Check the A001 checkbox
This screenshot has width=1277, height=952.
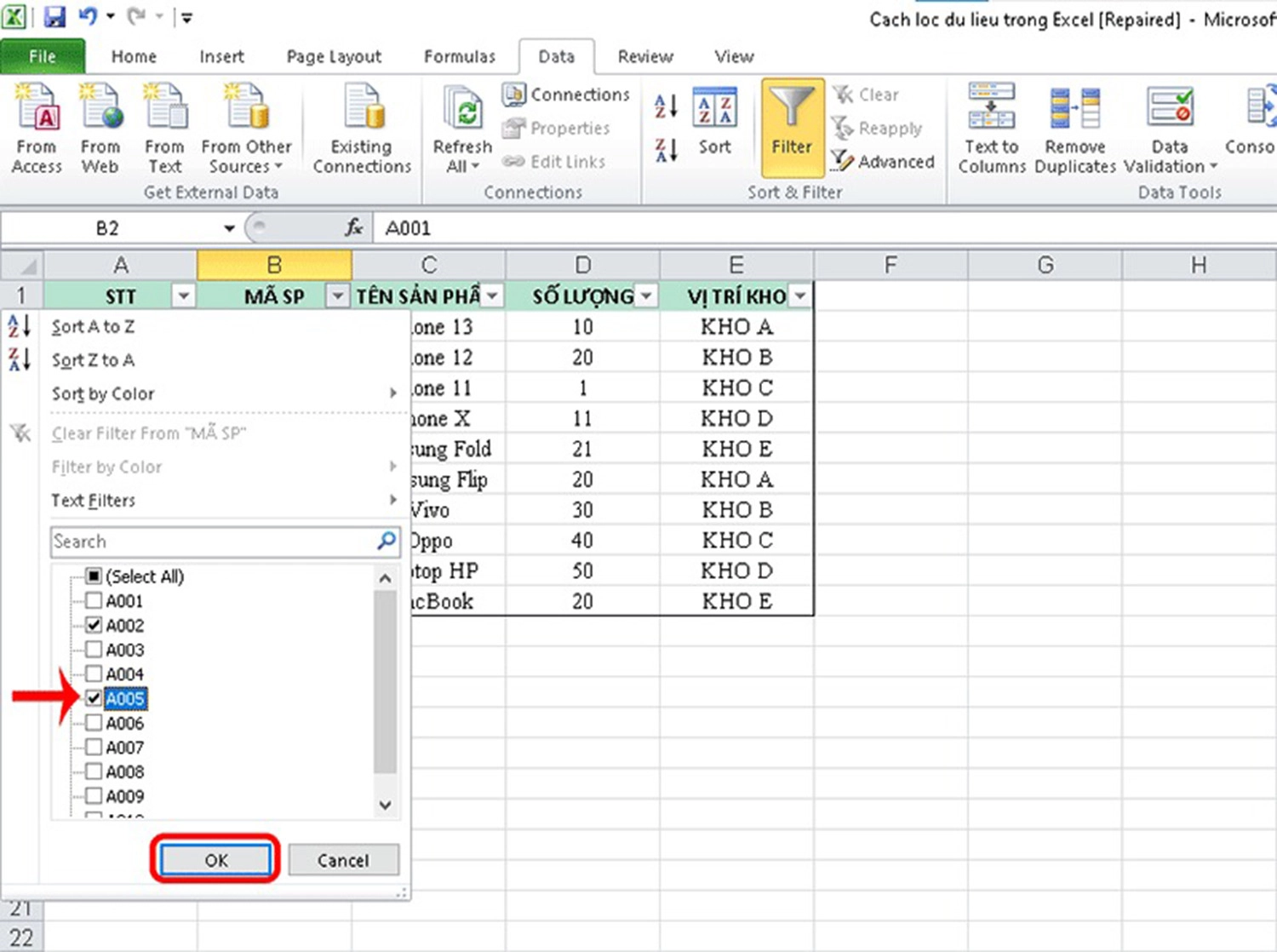pyautogui.click(x=94, y=600)
